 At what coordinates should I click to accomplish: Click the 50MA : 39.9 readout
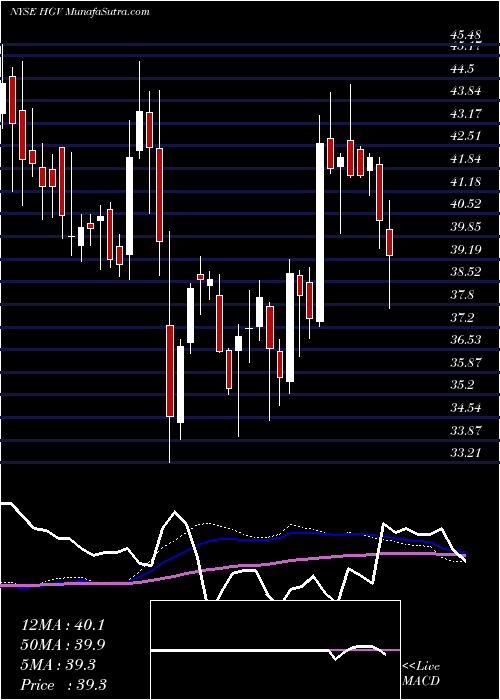pos(63,645)
